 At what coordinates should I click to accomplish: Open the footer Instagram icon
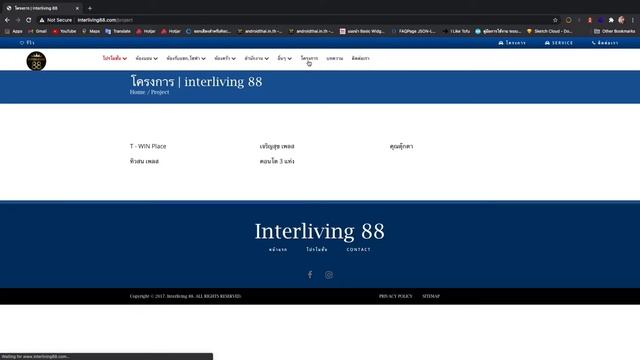click(329, 275)
